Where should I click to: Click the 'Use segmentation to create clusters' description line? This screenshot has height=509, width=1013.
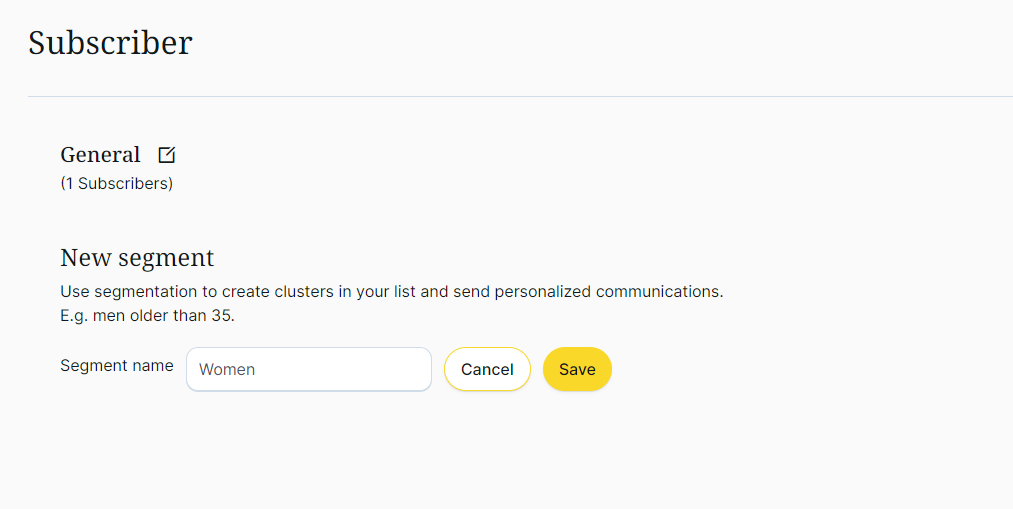click(x=391, y=292)
